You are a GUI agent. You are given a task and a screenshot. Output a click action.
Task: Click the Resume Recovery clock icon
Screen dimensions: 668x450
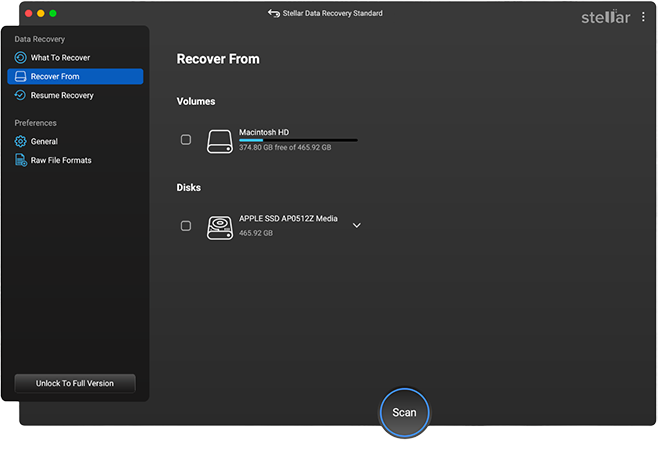20,95
